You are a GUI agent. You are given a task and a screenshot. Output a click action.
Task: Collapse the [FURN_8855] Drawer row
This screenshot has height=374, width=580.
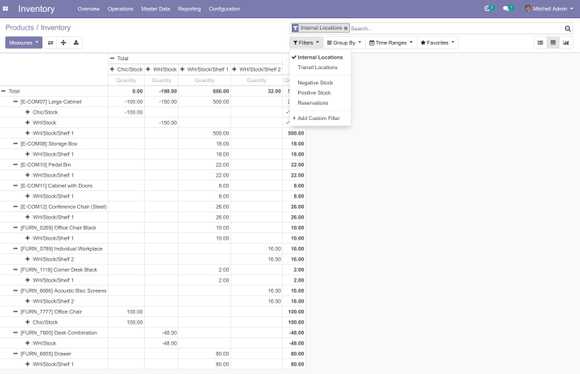coord(43,354)
